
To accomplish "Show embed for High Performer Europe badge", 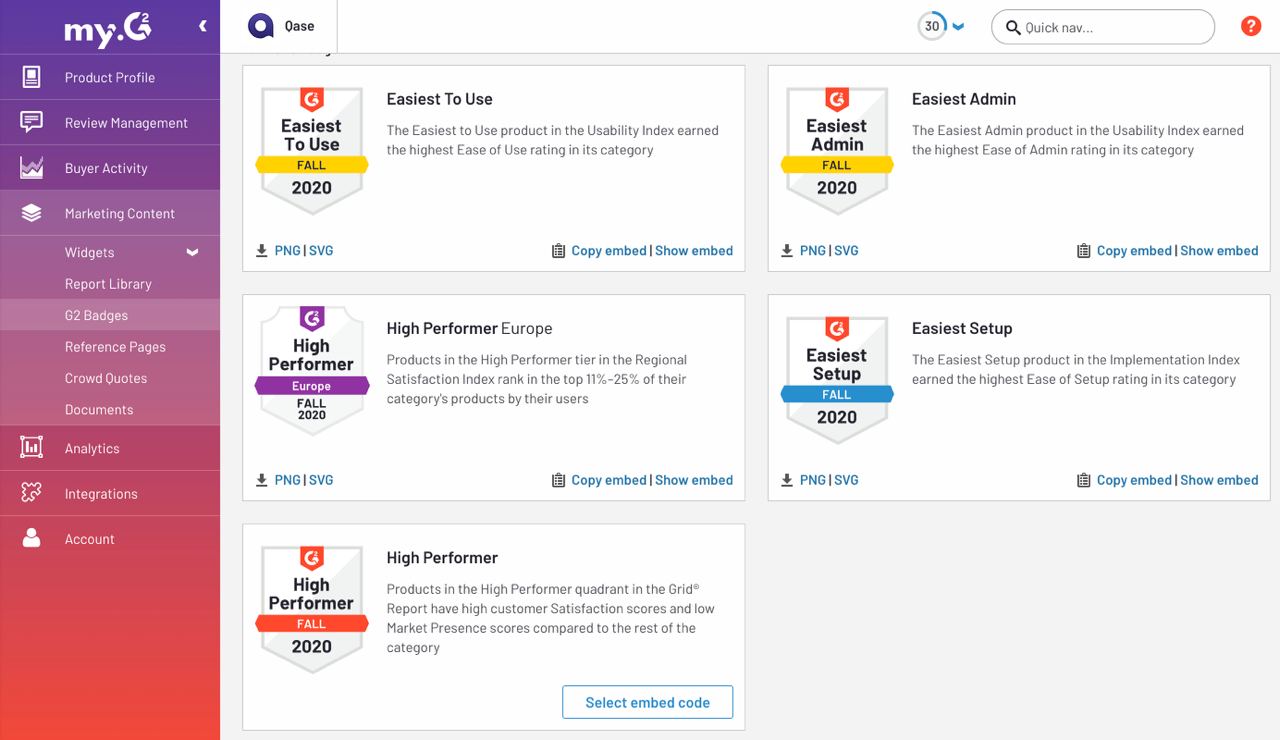I will click(694, 480).
